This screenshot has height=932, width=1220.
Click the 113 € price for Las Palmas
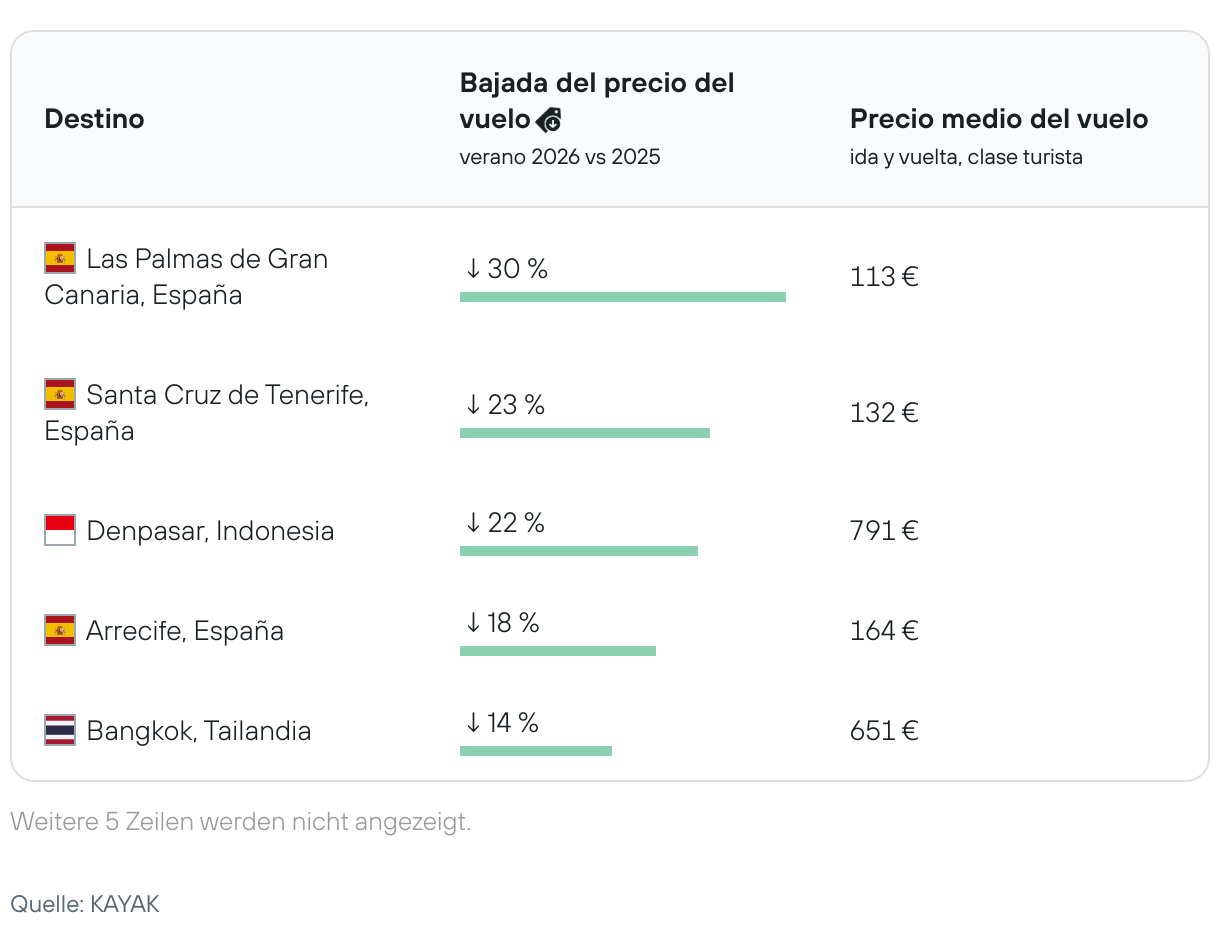click(x=883, y=276)
